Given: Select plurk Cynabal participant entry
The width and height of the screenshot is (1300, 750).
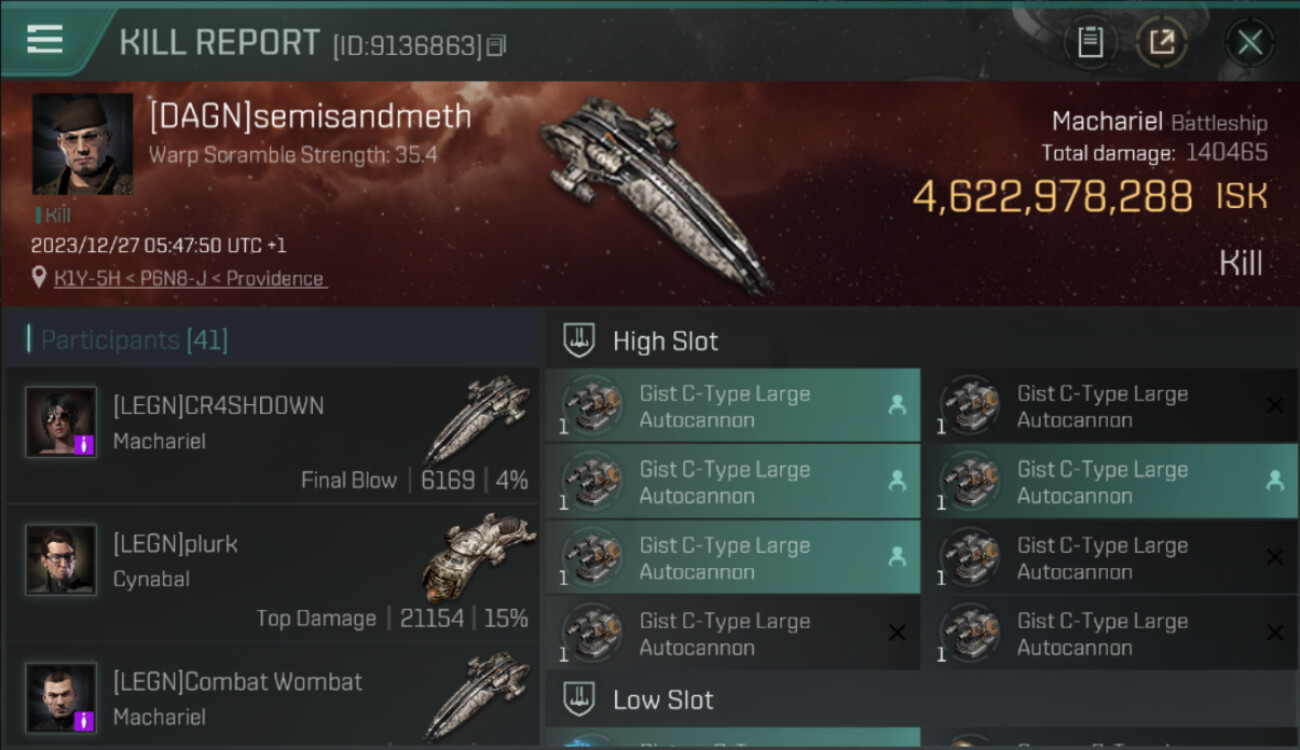Looking at the screenshot, I should coord(272,572).
